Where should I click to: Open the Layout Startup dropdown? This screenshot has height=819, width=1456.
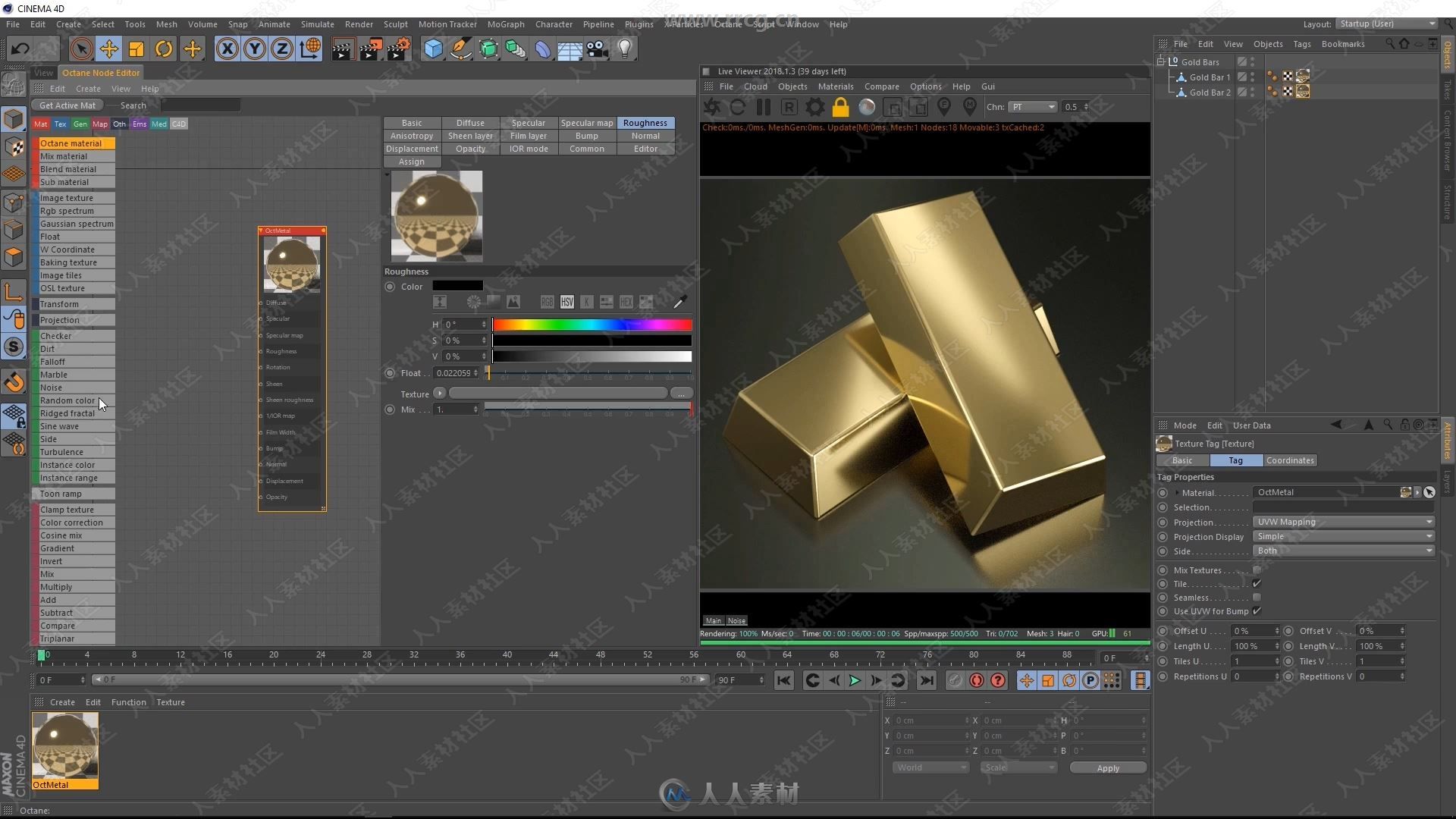click(x=1386, y=24)
